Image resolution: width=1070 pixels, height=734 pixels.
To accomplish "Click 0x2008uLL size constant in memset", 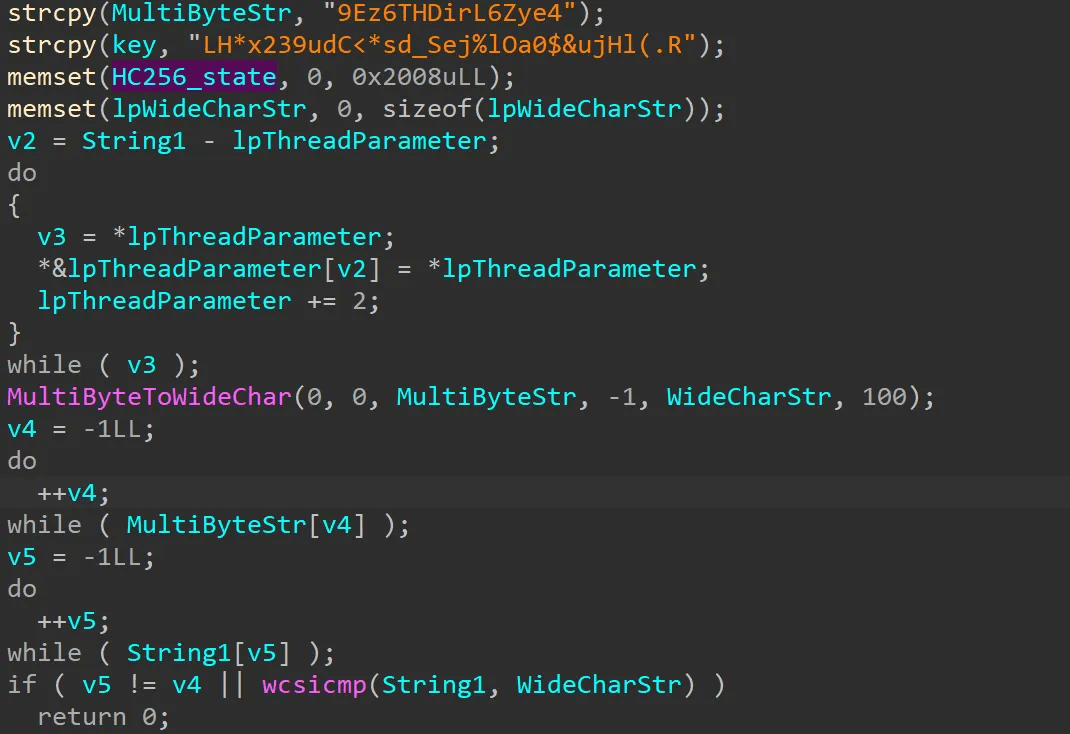I will (x=419, y=76).
